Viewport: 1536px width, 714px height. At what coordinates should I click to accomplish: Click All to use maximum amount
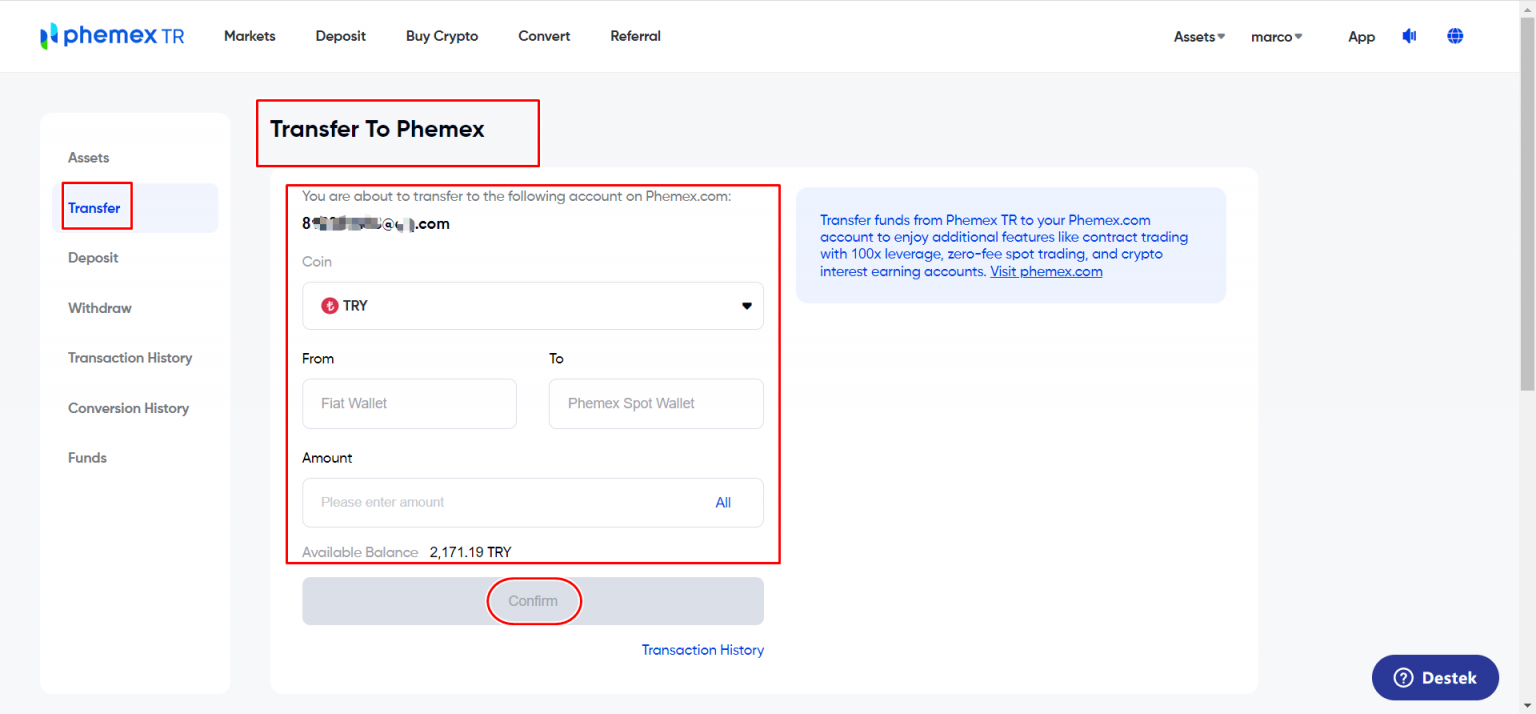point(723,502)
